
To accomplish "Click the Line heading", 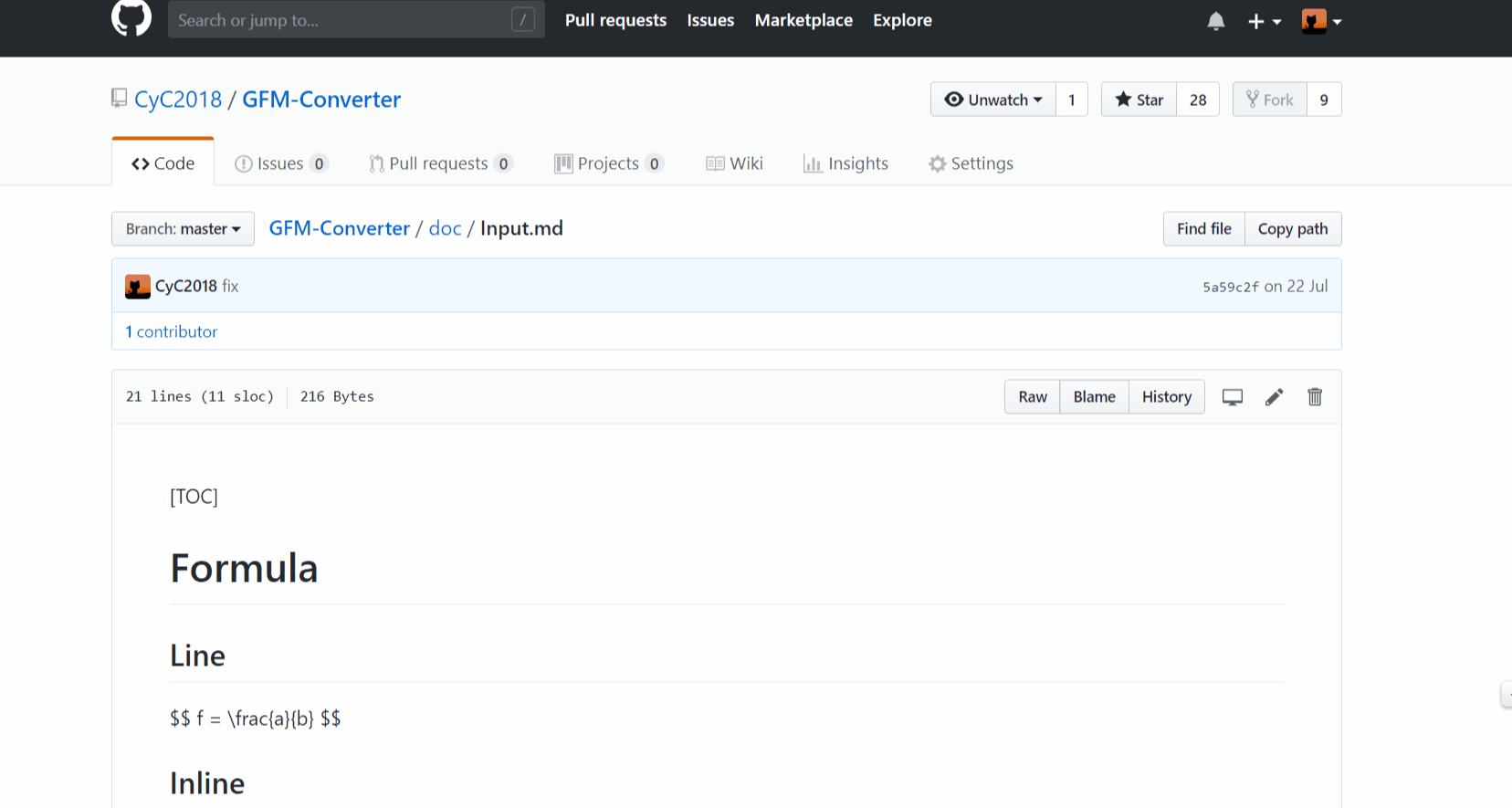I will pyautogui.click(x=197, y=656).
